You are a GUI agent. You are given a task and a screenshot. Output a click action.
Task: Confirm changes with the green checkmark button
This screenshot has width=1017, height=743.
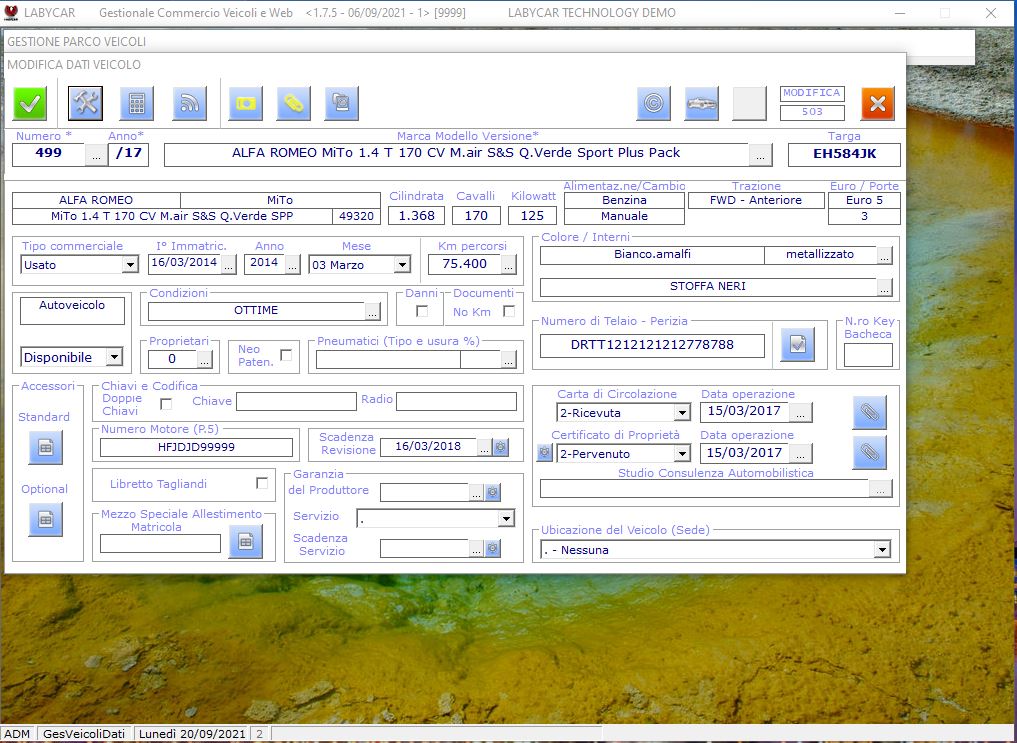pyautogui.click(x=30, y=103)
